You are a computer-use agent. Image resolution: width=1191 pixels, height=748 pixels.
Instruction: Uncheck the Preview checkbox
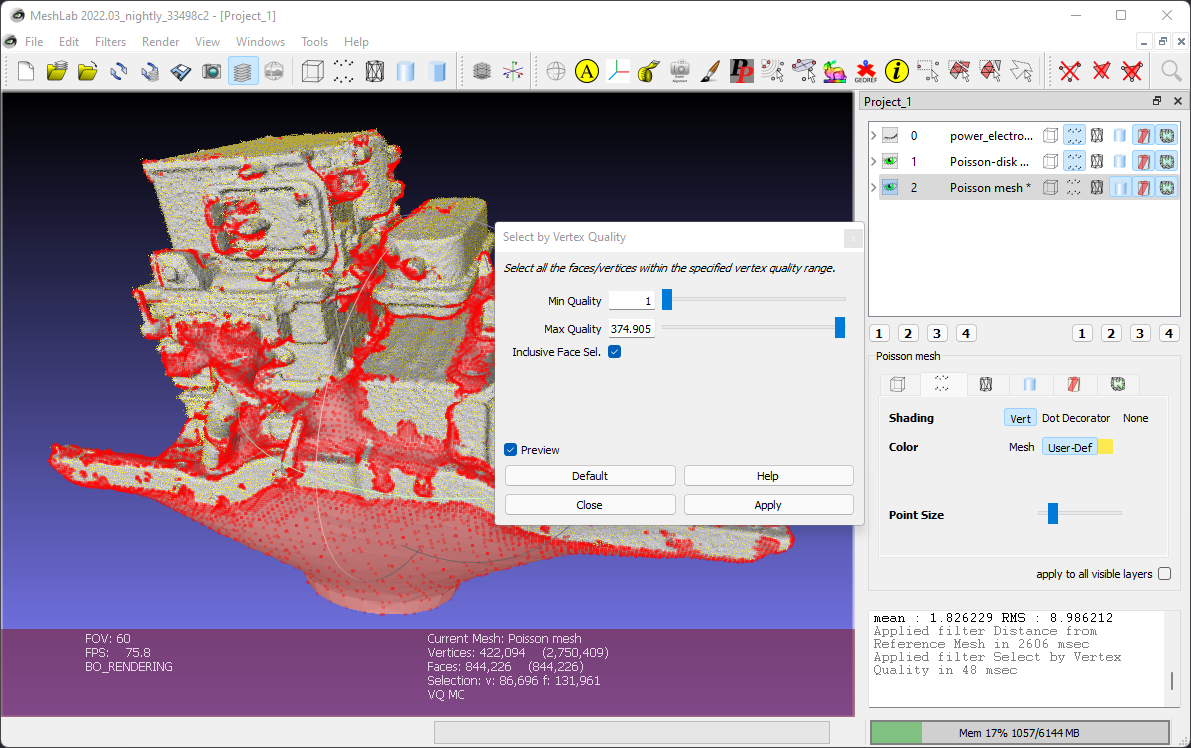(x=510, y=450)
